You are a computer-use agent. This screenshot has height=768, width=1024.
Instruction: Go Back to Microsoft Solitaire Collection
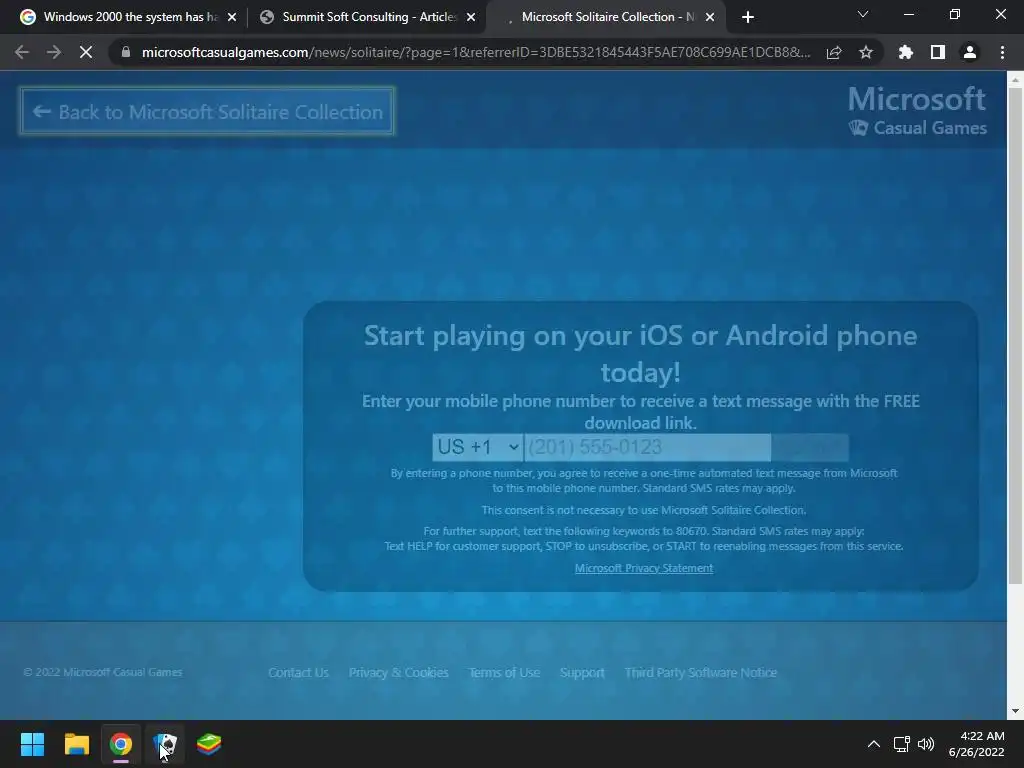click(207, 112)
